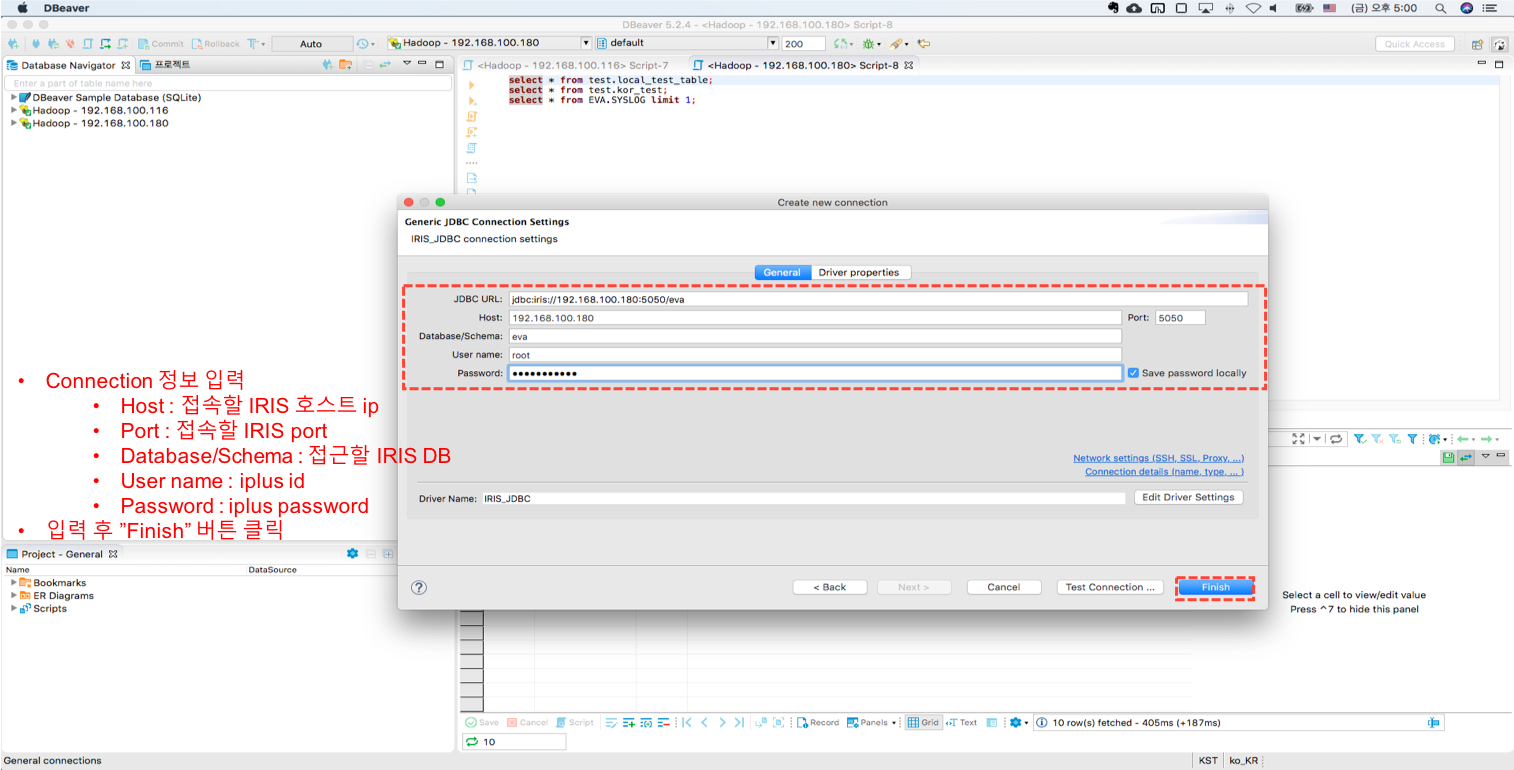The width and height of the screenshot is (1514, 770).
Task: Expand the ER Diagrams folder
Action: click(x=14, y=595)
